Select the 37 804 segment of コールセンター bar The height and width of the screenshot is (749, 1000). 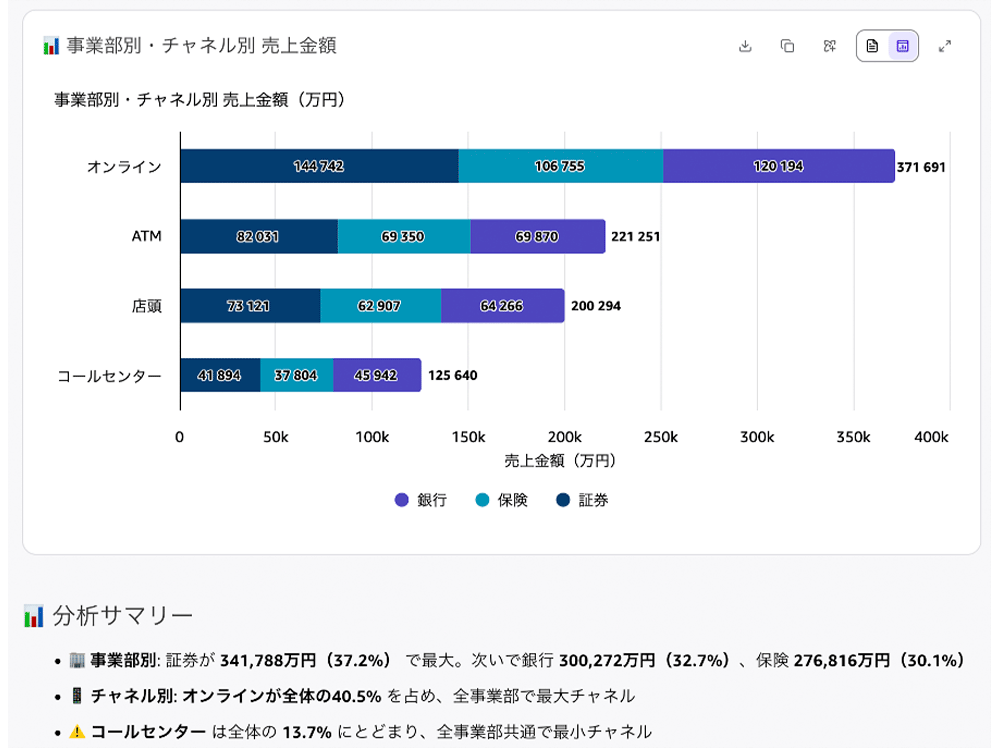tap(297, 375)
